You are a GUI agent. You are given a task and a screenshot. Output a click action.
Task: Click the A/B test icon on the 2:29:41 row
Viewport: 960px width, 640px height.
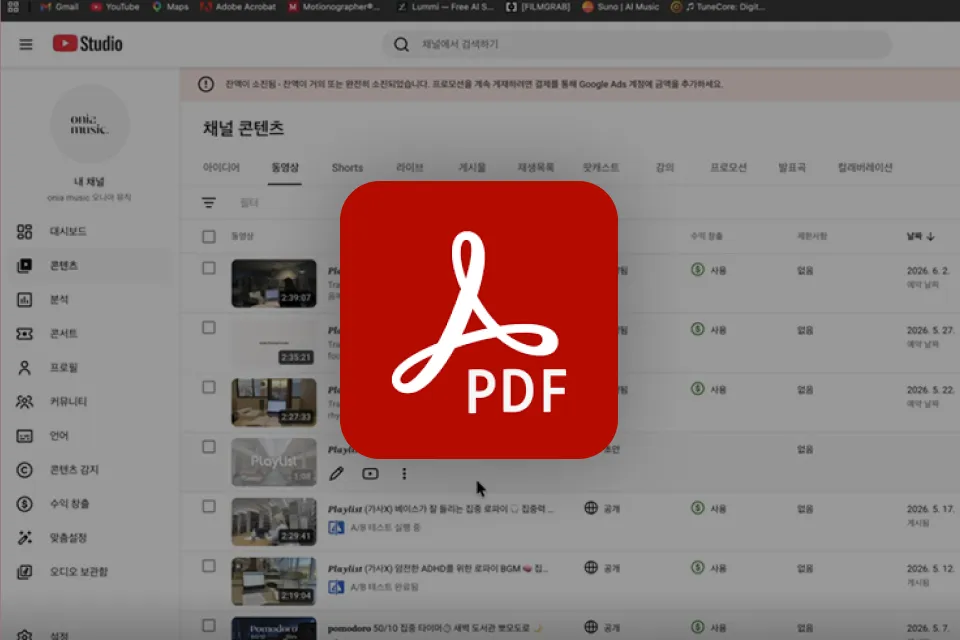pyautogui.click(x=336, y=527)
